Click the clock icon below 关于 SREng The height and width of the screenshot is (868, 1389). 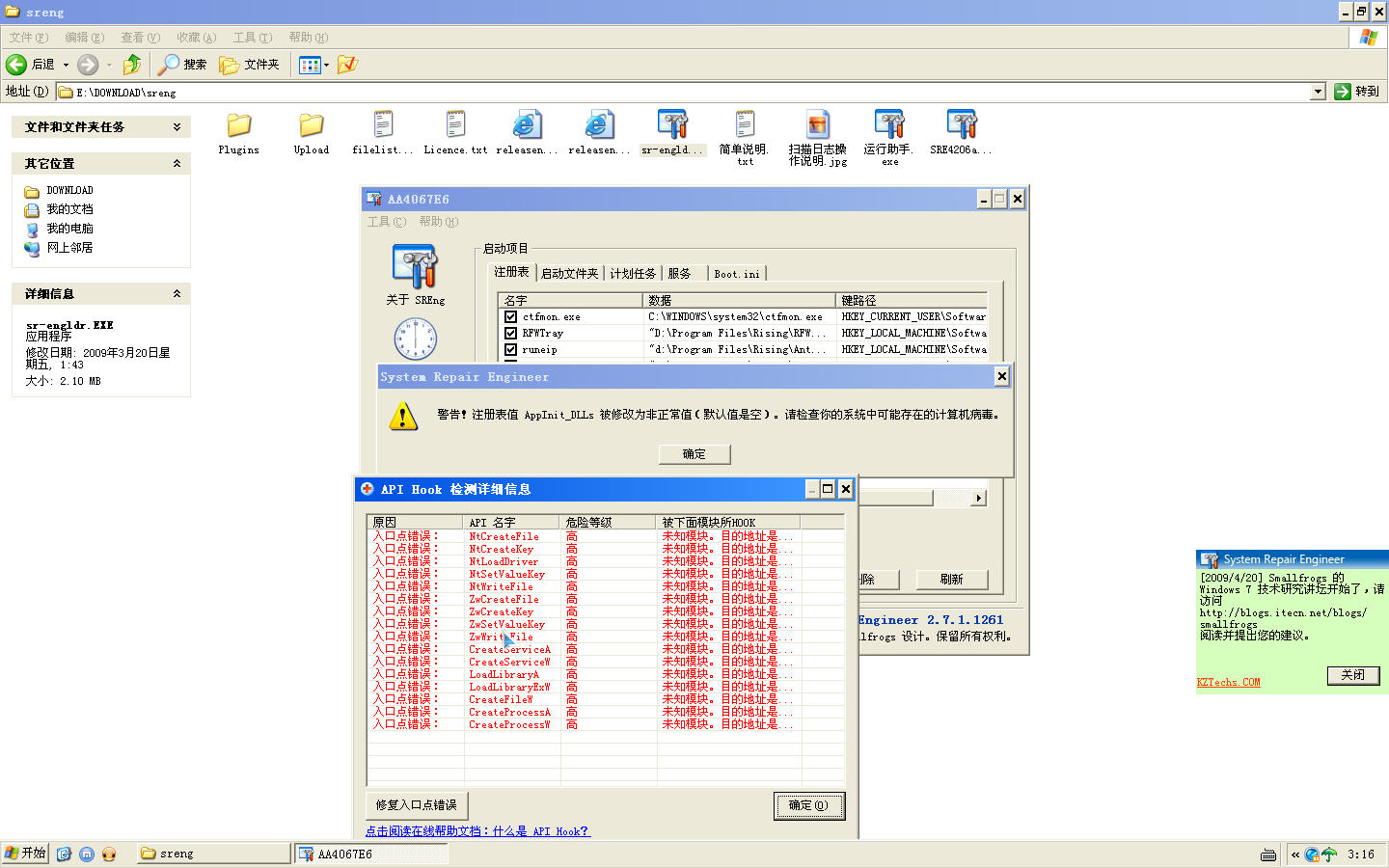coord(416,339)
